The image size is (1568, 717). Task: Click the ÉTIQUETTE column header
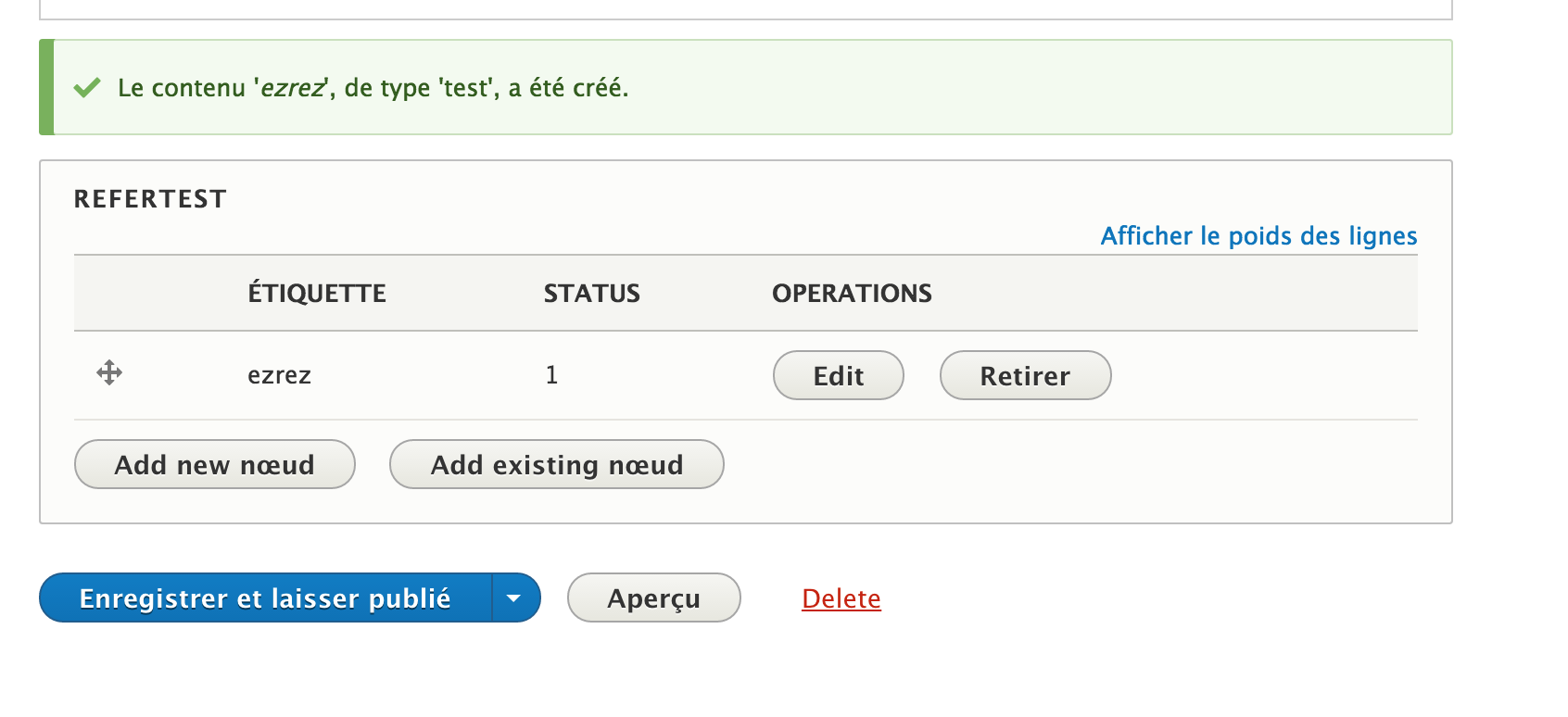[317, 293]
